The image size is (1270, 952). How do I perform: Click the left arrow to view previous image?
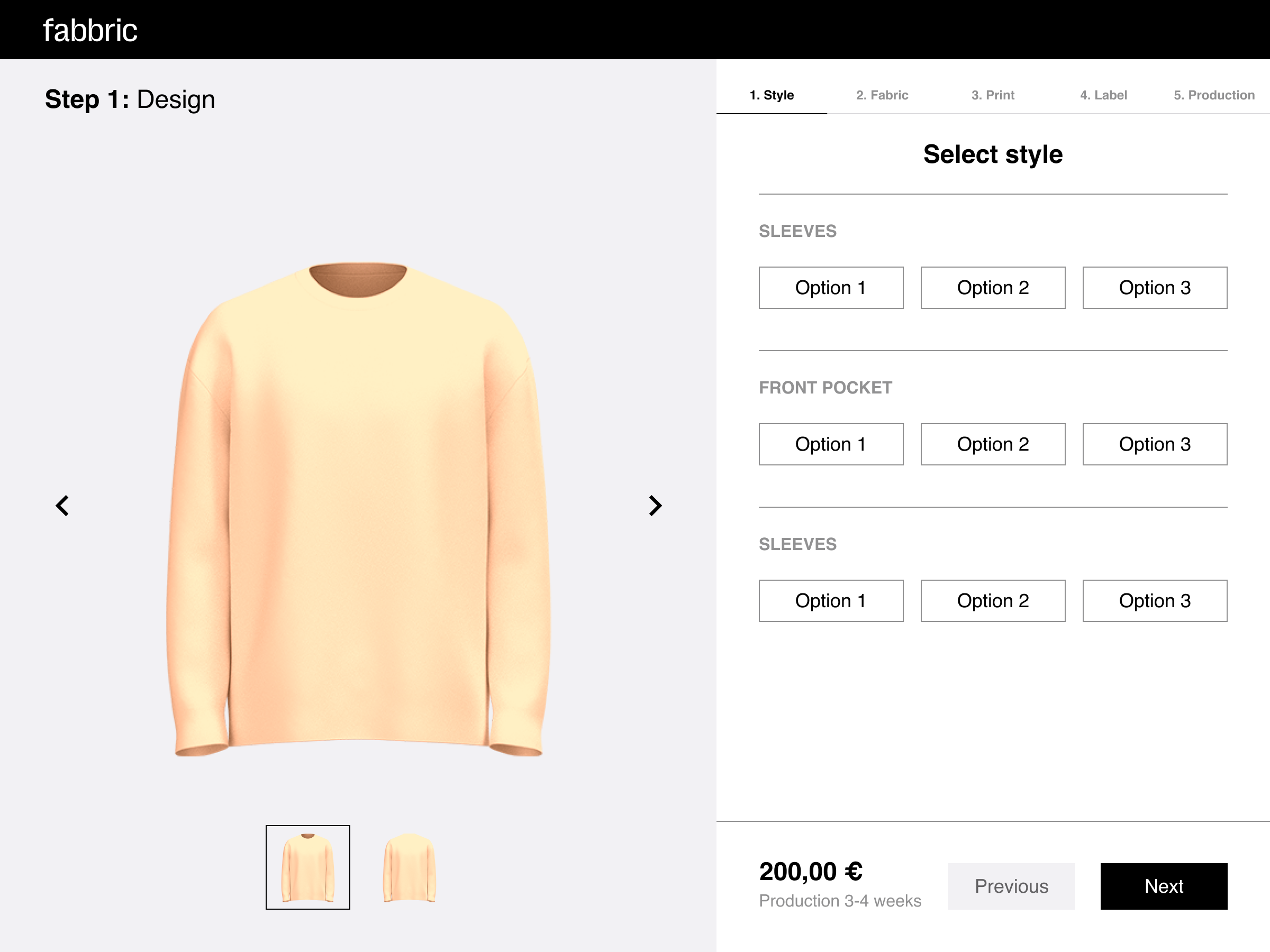pyautogui.click(x=62, y=506)
